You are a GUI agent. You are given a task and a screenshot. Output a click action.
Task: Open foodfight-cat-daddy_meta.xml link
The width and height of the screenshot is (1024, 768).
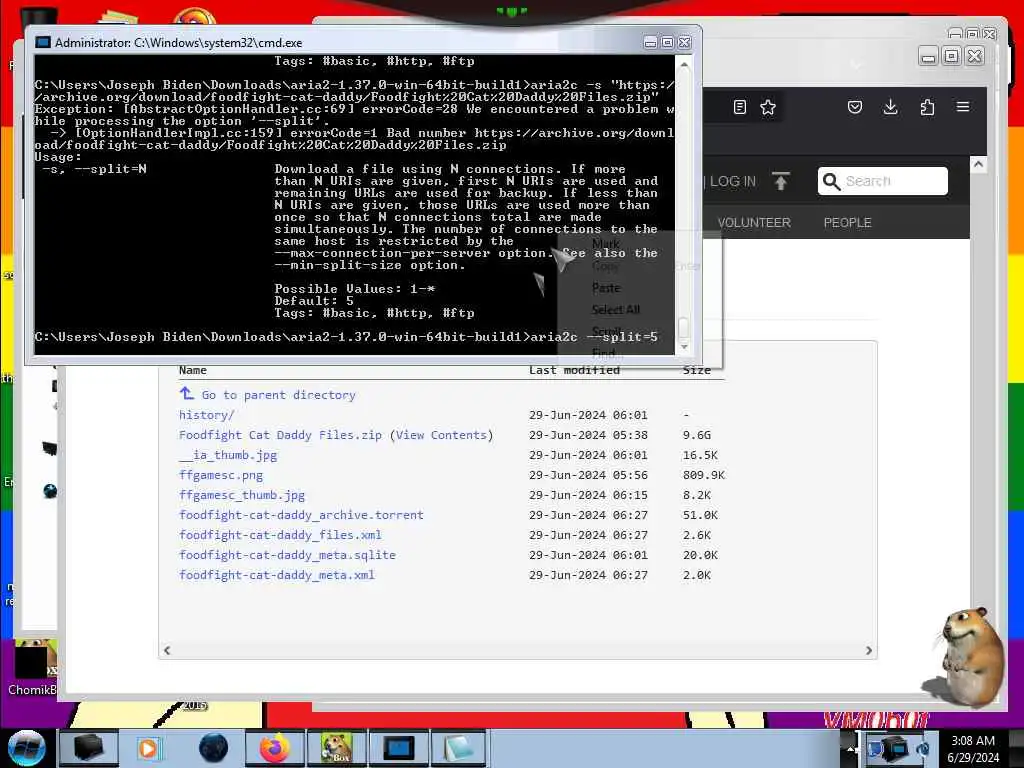pos(277,575)
